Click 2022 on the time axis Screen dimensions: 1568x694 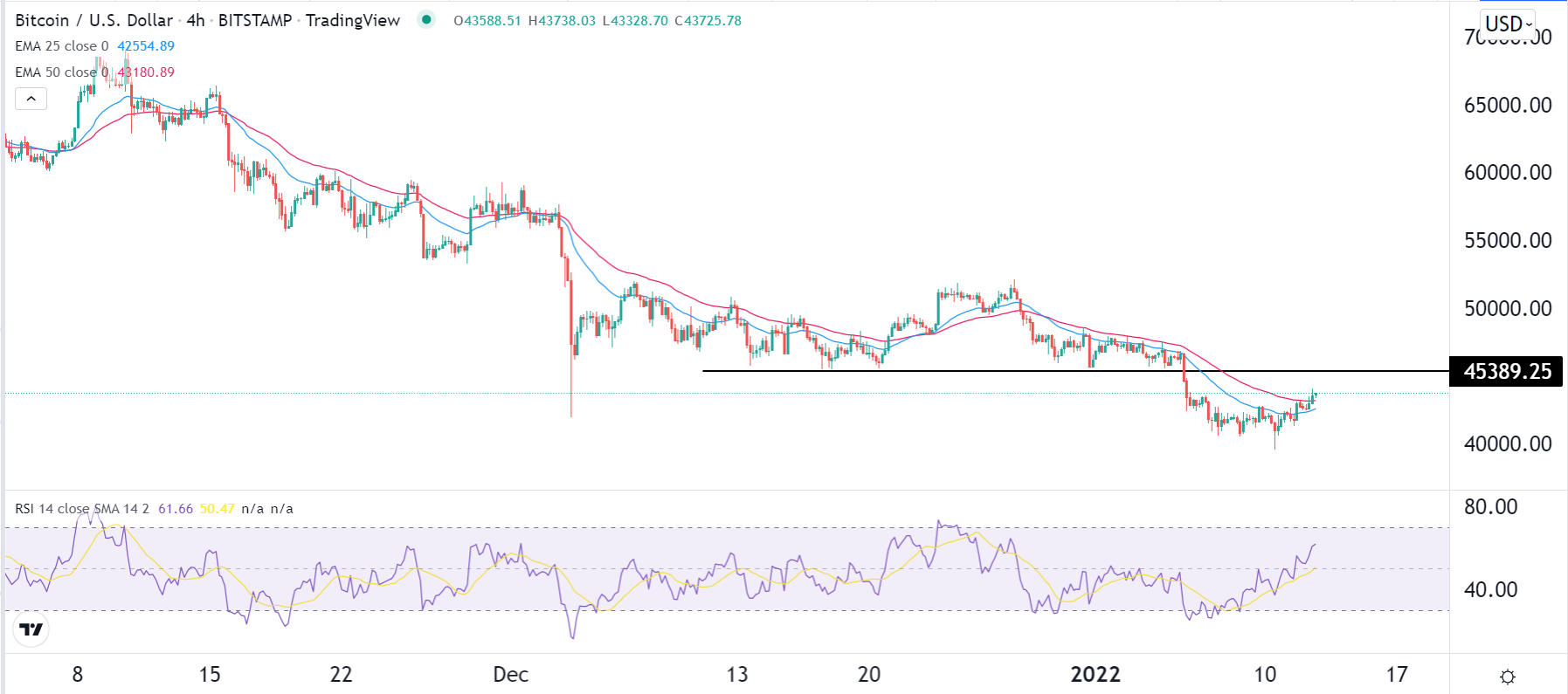pyautogui.click(x=1095, y=675)
